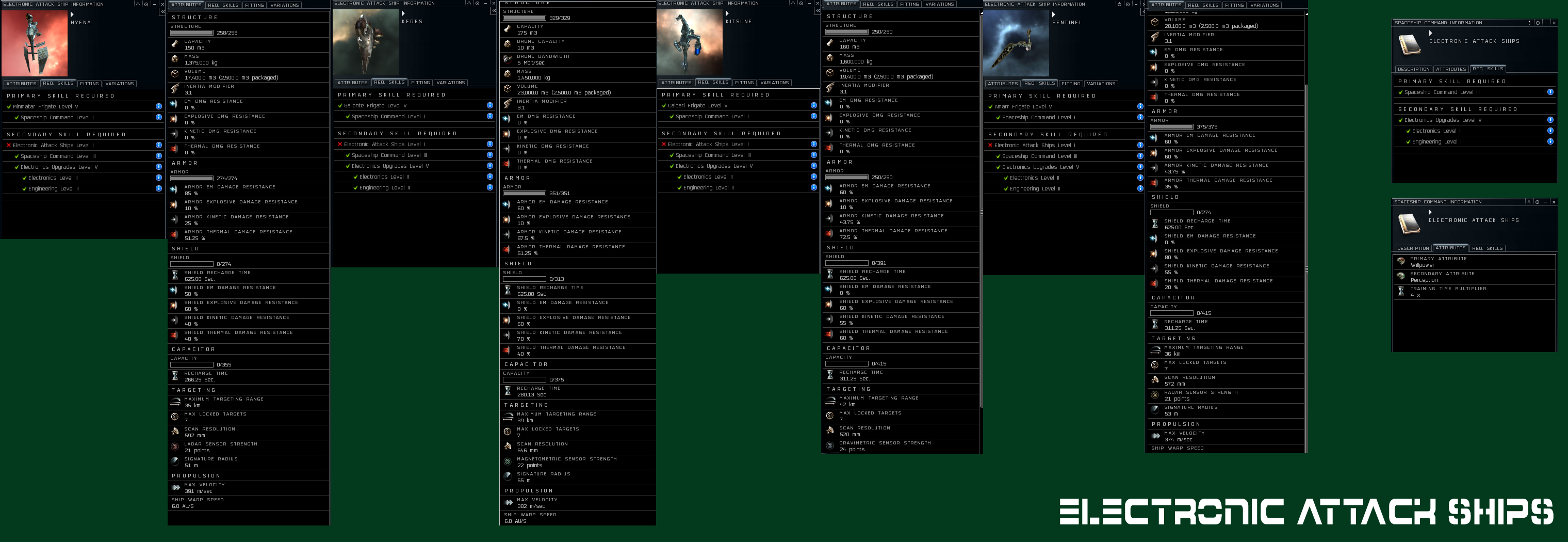
Task: Click the Keres ship portrait
Action: click(366, 42)
